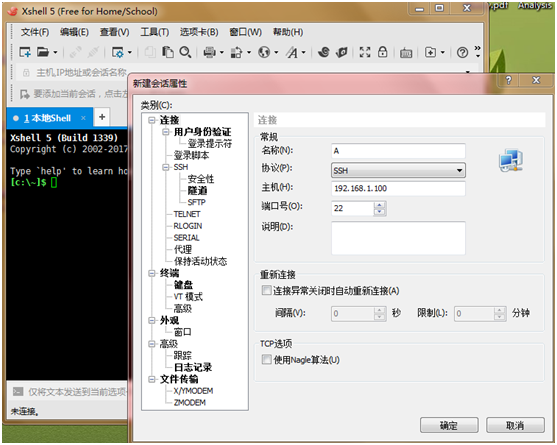Viewport: 557px width, 445px height.
Task: Select 键盘 in category tree
Action: (183, 285)
